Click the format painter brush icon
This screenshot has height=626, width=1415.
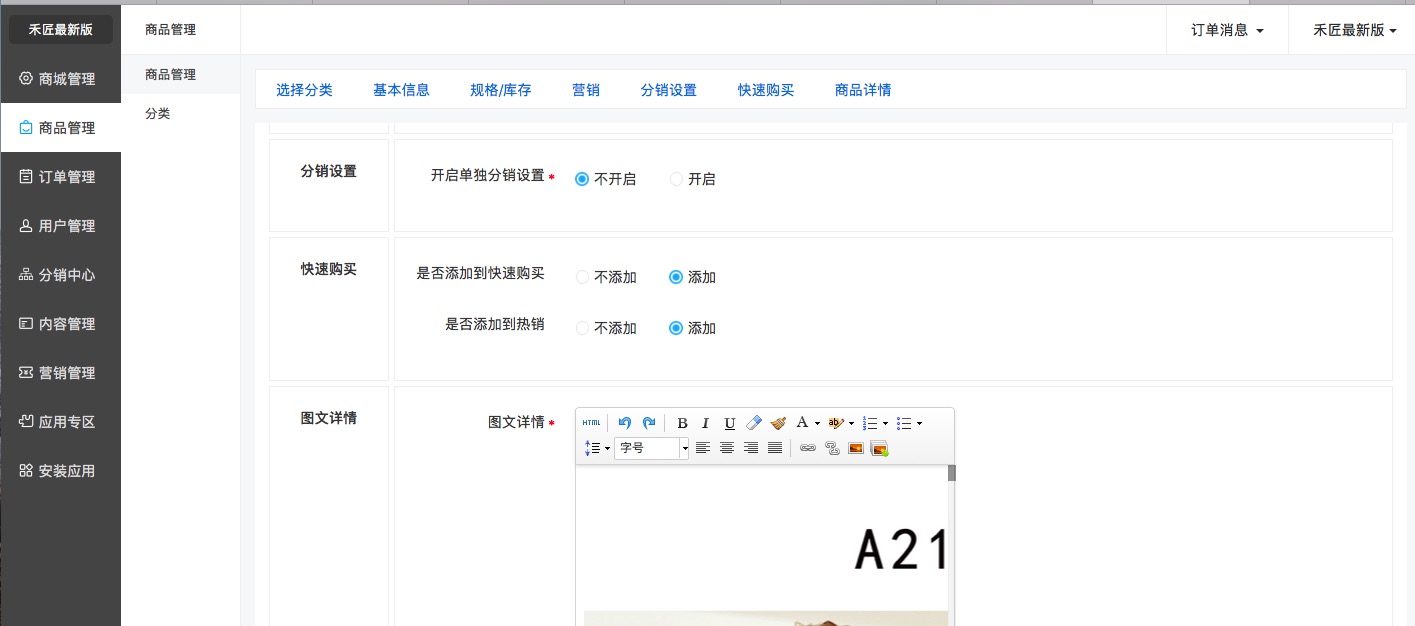click(x=778, y=423)
